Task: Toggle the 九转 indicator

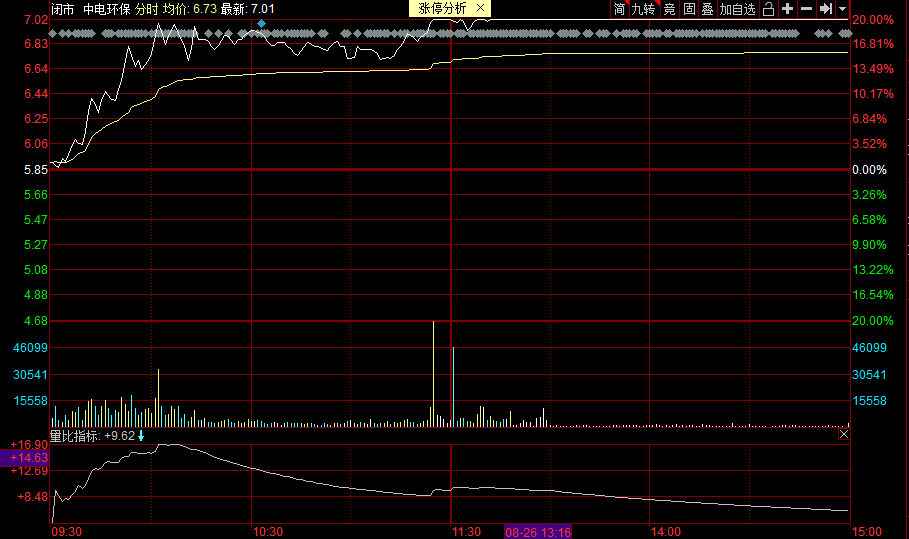Action: tap(643, 9)
